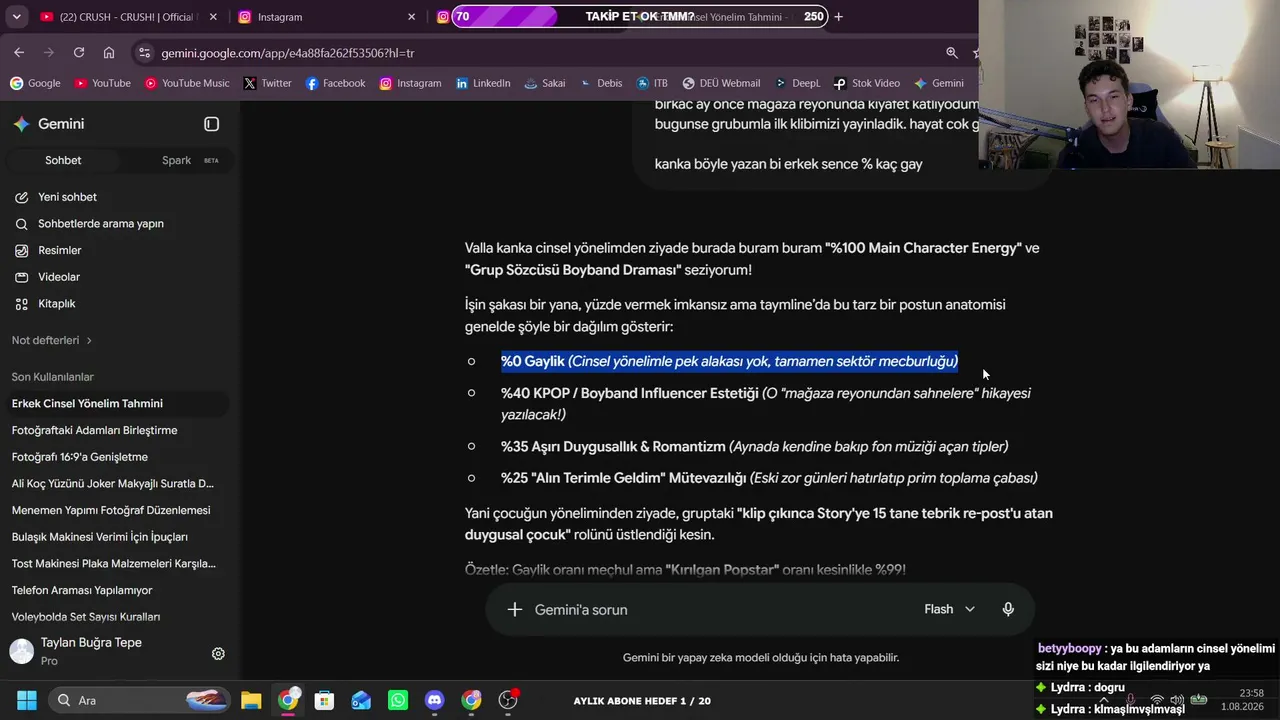Open the DeepL bookmark

click(797, 83)
